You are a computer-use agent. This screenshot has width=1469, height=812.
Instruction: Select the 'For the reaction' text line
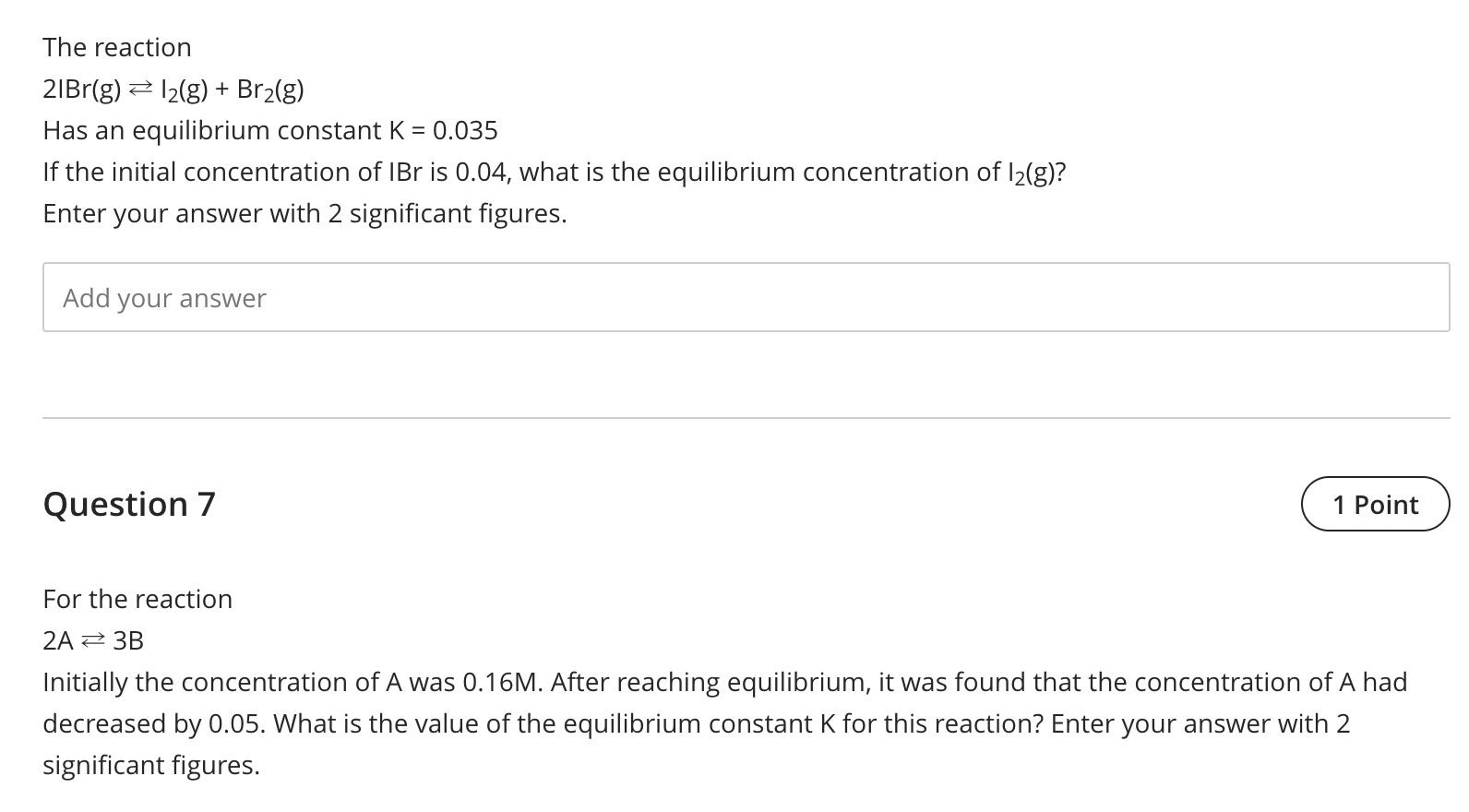coord(137,598)
